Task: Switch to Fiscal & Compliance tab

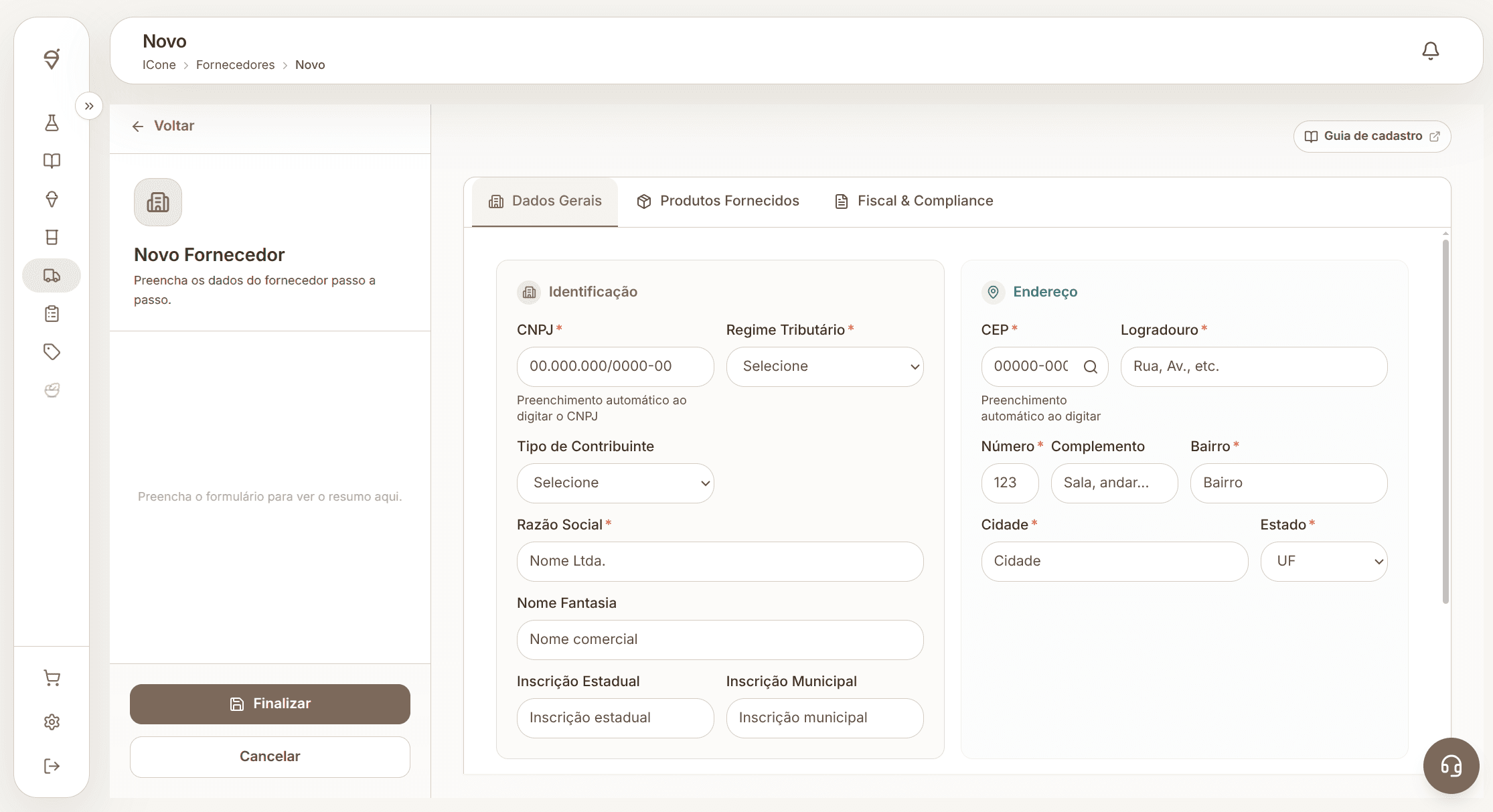Action: tap(914, 201)
